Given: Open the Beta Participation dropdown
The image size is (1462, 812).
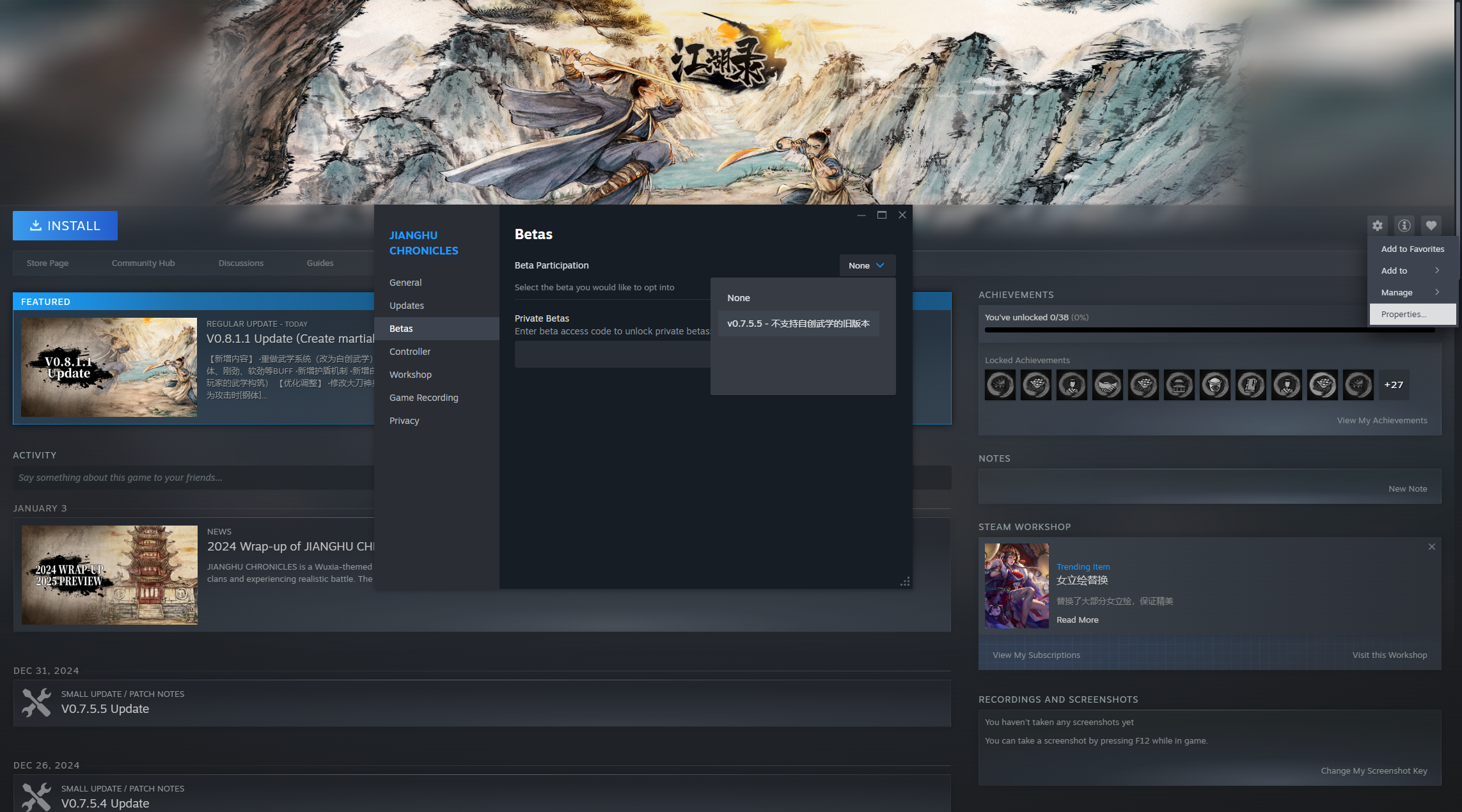Looking at the screenshot, I should pos(867,265).
